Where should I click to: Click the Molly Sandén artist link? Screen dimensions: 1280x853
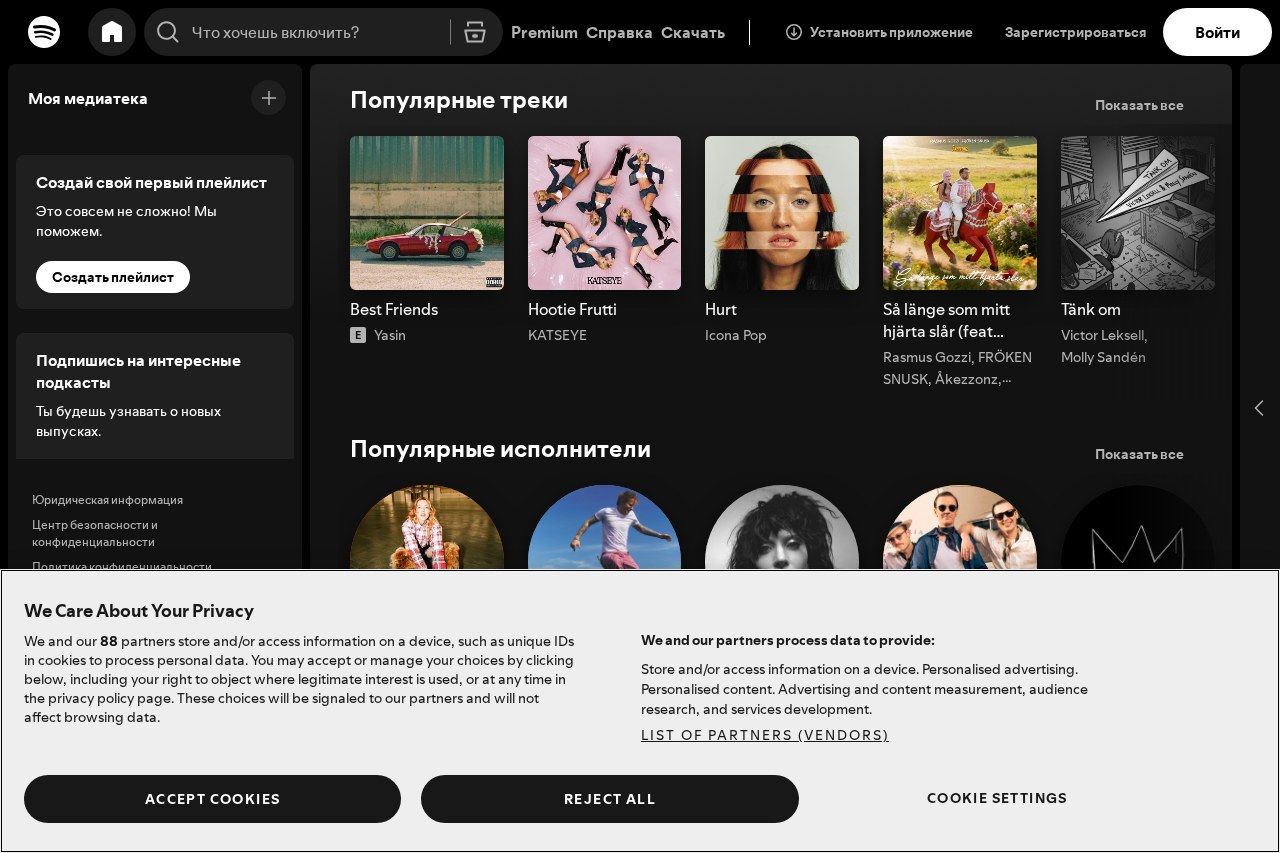click(x=1103, y=357)
